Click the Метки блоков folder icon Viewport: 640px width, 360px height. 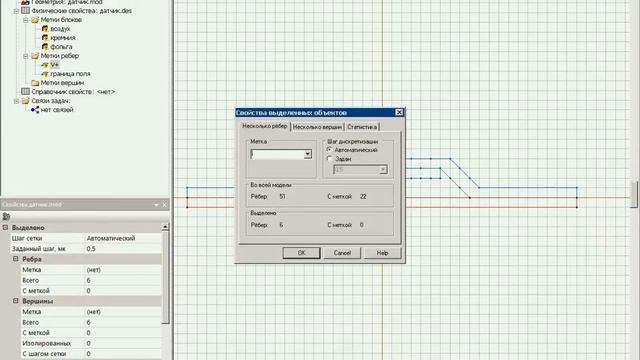pyautogui.click(x=35, y=20)
